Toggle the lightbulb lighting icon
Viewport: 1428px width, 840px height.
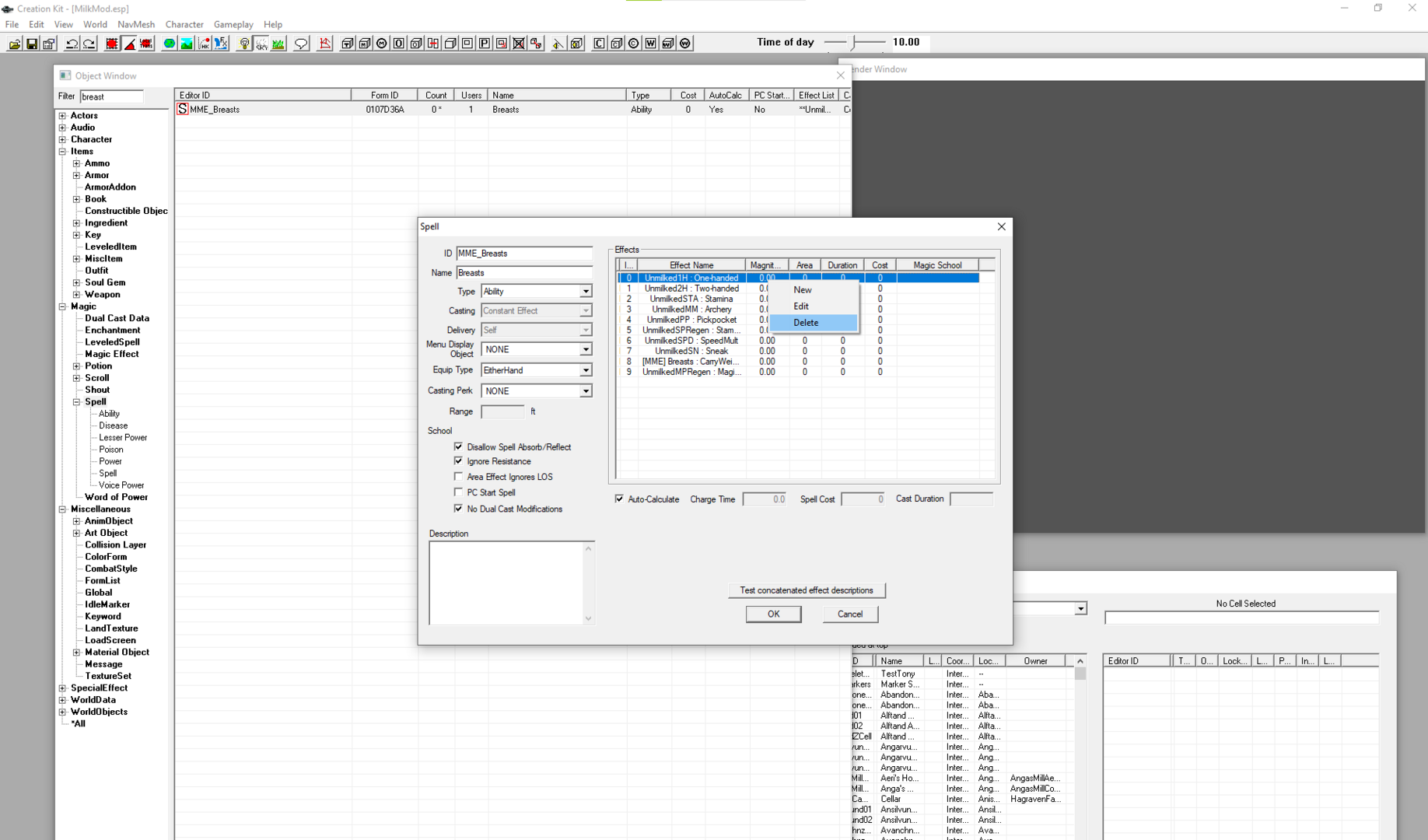(x=244, y=44)
